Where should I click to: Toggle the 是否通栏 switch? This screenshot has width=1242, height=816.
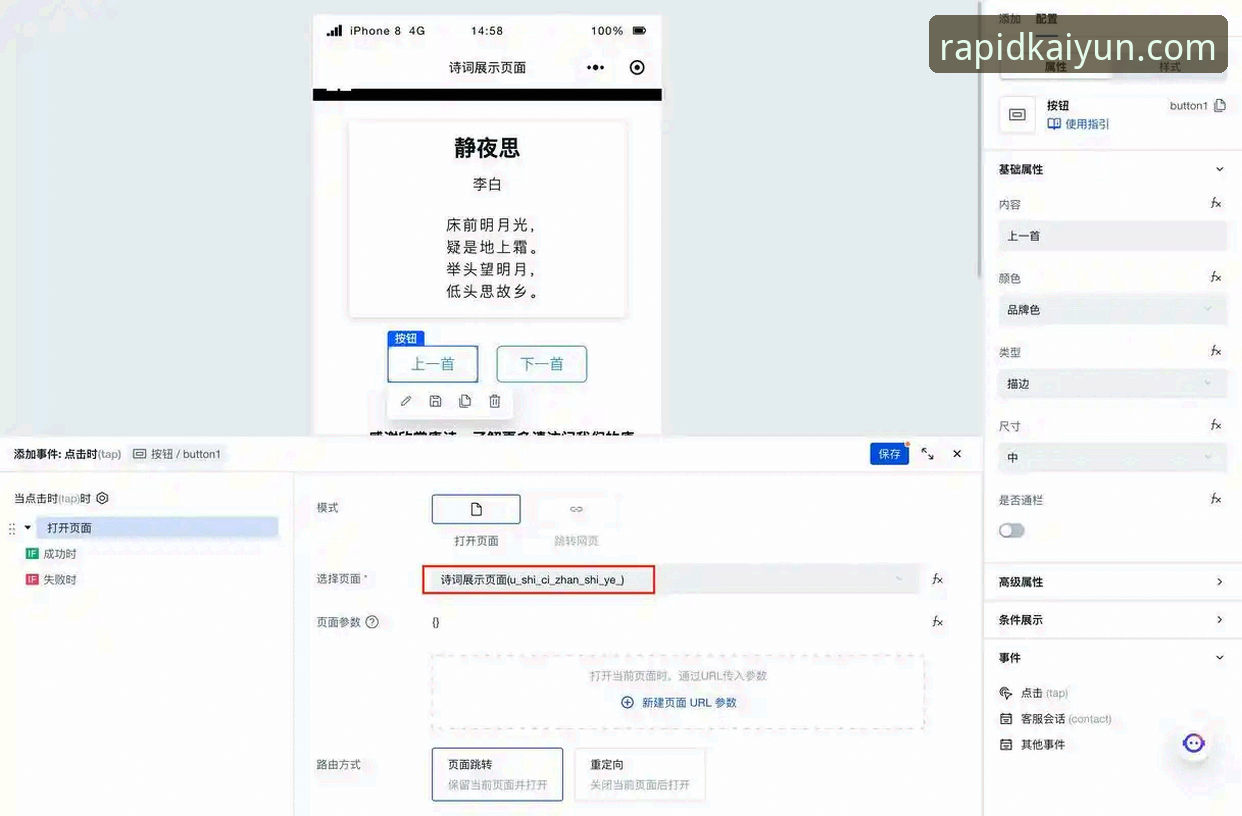point(1012,531)
